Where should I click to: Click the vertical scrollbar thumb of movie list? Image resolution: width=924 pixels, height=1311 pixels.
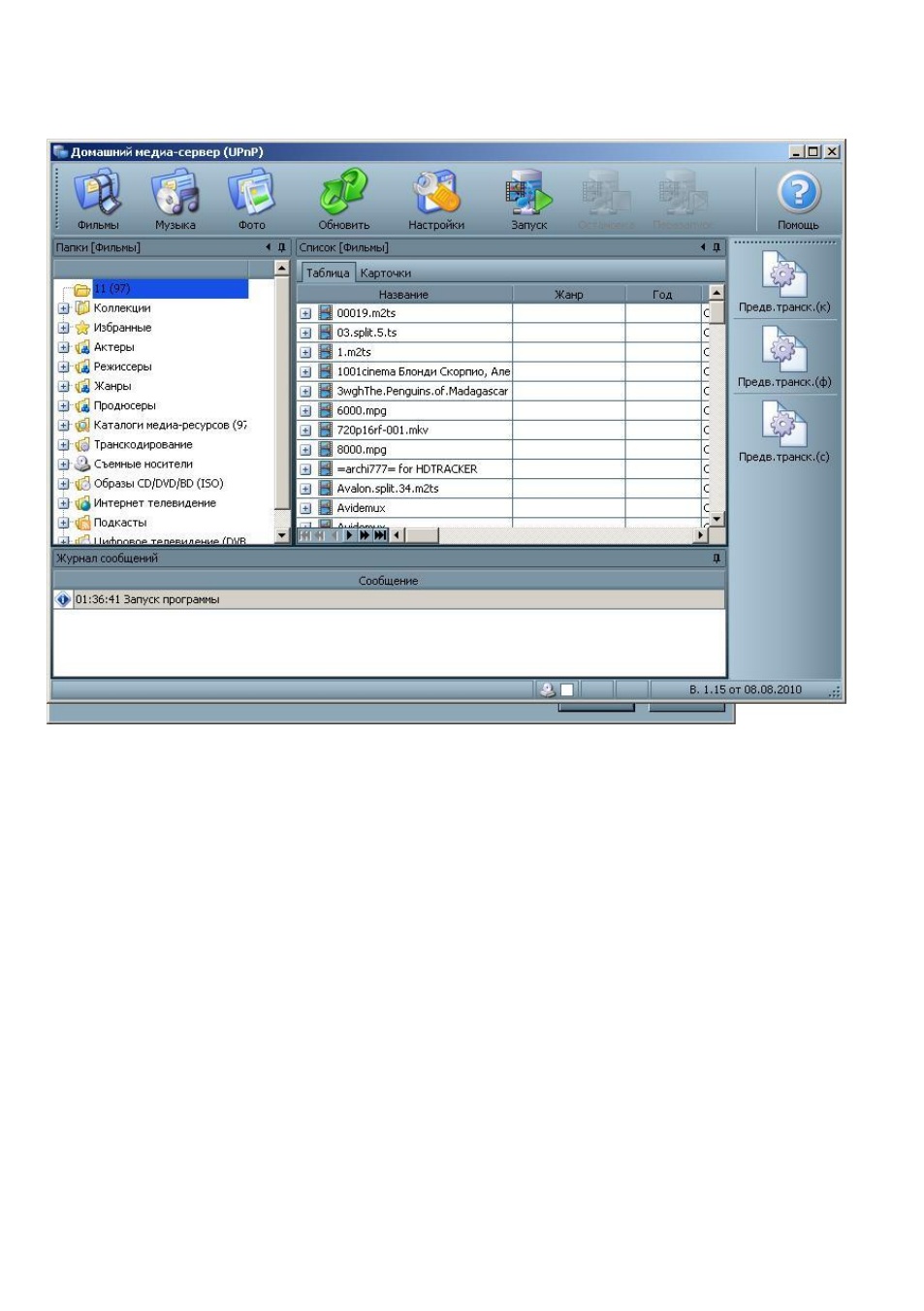717,312
